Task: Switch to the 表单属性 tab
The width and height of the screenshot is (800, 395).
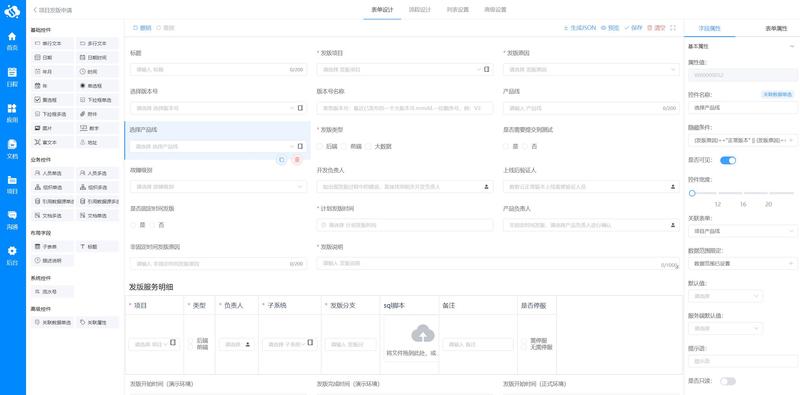Action: pos(776,29)
